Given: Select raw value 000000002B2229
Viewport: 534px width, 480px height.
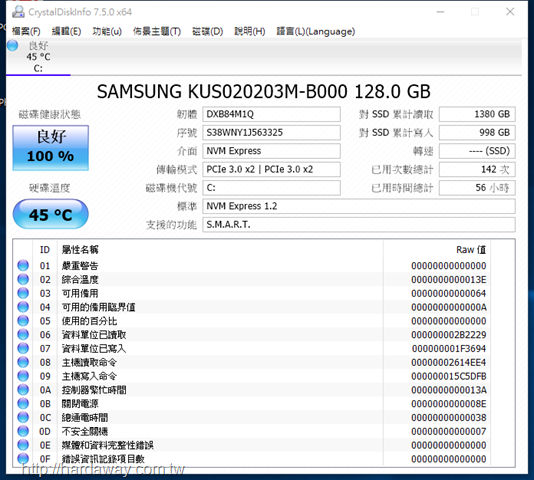Looking at the screenshot, I should (x=449, y=335).
